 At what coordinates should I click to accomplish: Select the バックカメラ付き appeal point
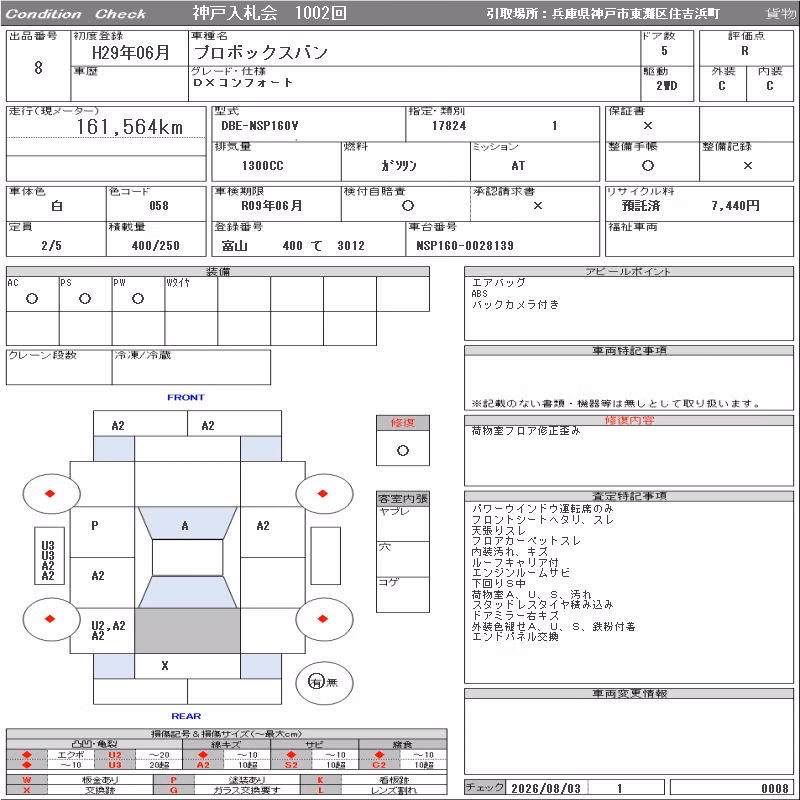(515, 304)
